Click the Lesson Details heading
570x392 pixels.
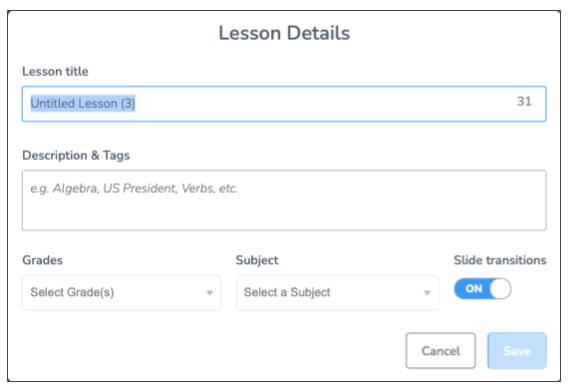(284, 33)
